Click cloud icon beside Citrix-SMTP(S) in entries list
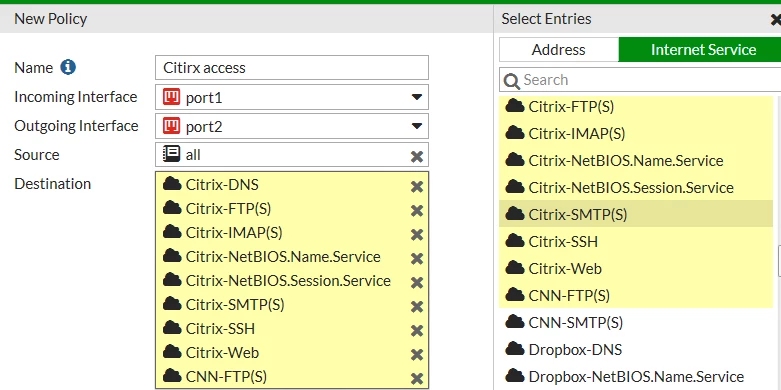The width and height of the screenshot is (781, 390). [x=515, y=214]
